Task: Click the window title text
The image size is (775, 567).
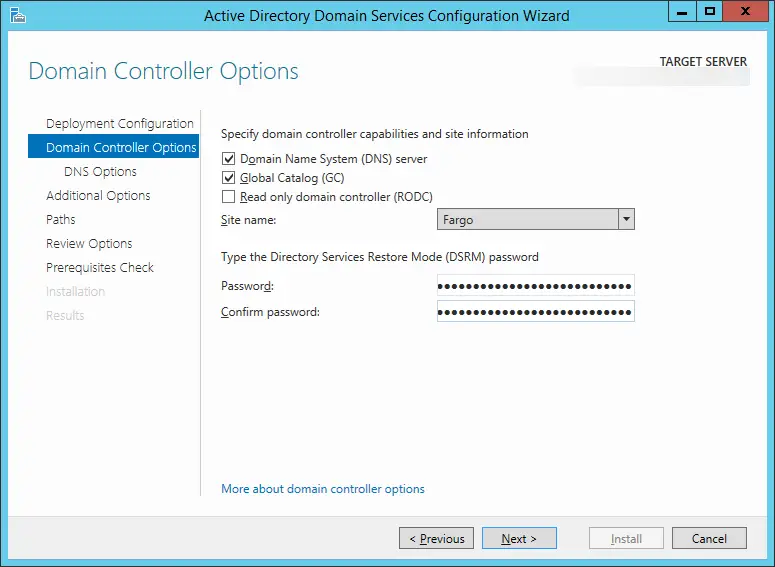Action: point(387,16)
